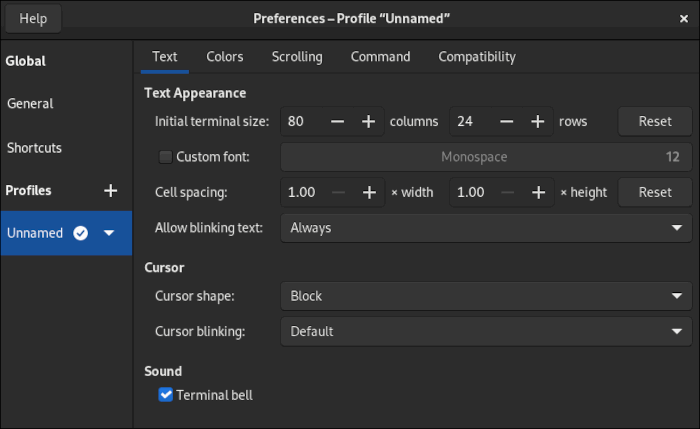The image size is (700, 429).
Task: Open the Cursor shape dropdown
Action: (x=486, y=296)
